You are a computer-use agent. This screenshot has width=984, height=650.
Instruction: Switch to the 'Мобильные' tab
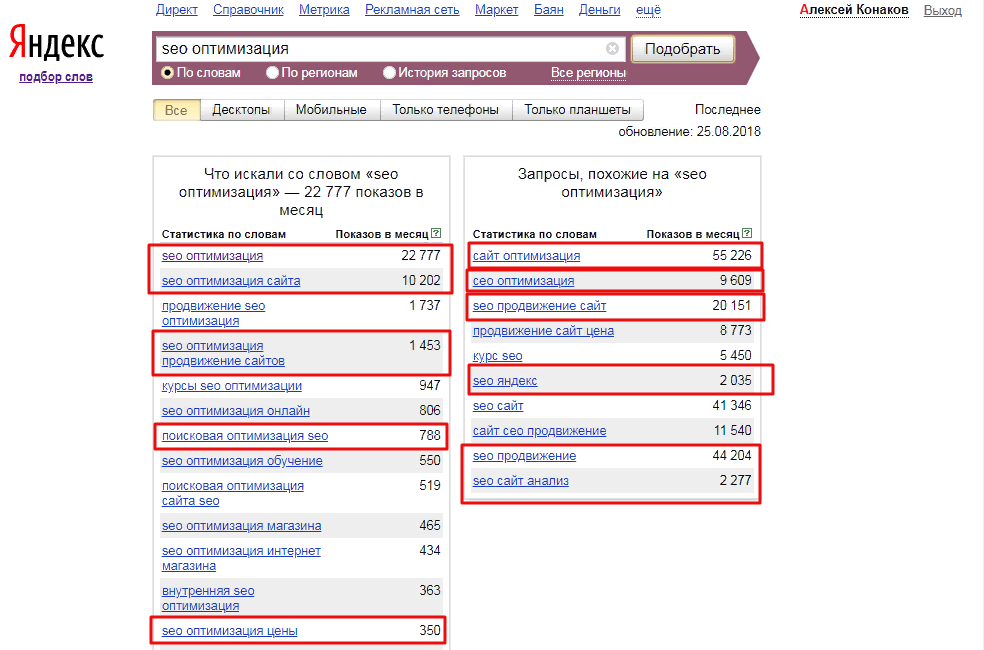(331, 110)
